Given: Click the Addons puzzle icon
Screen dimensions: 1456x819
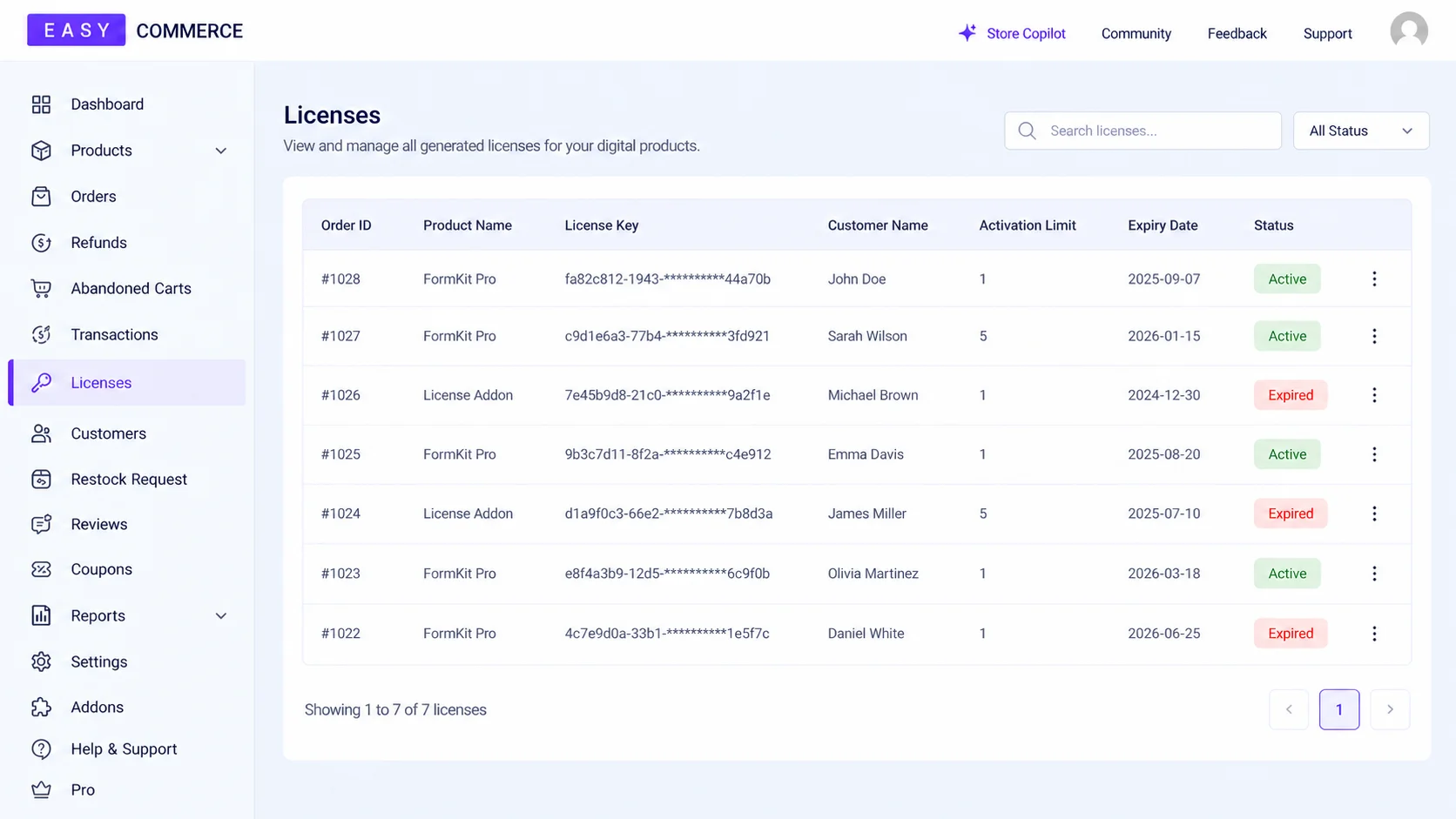Looking at the screenshot, I should (41, 707).
